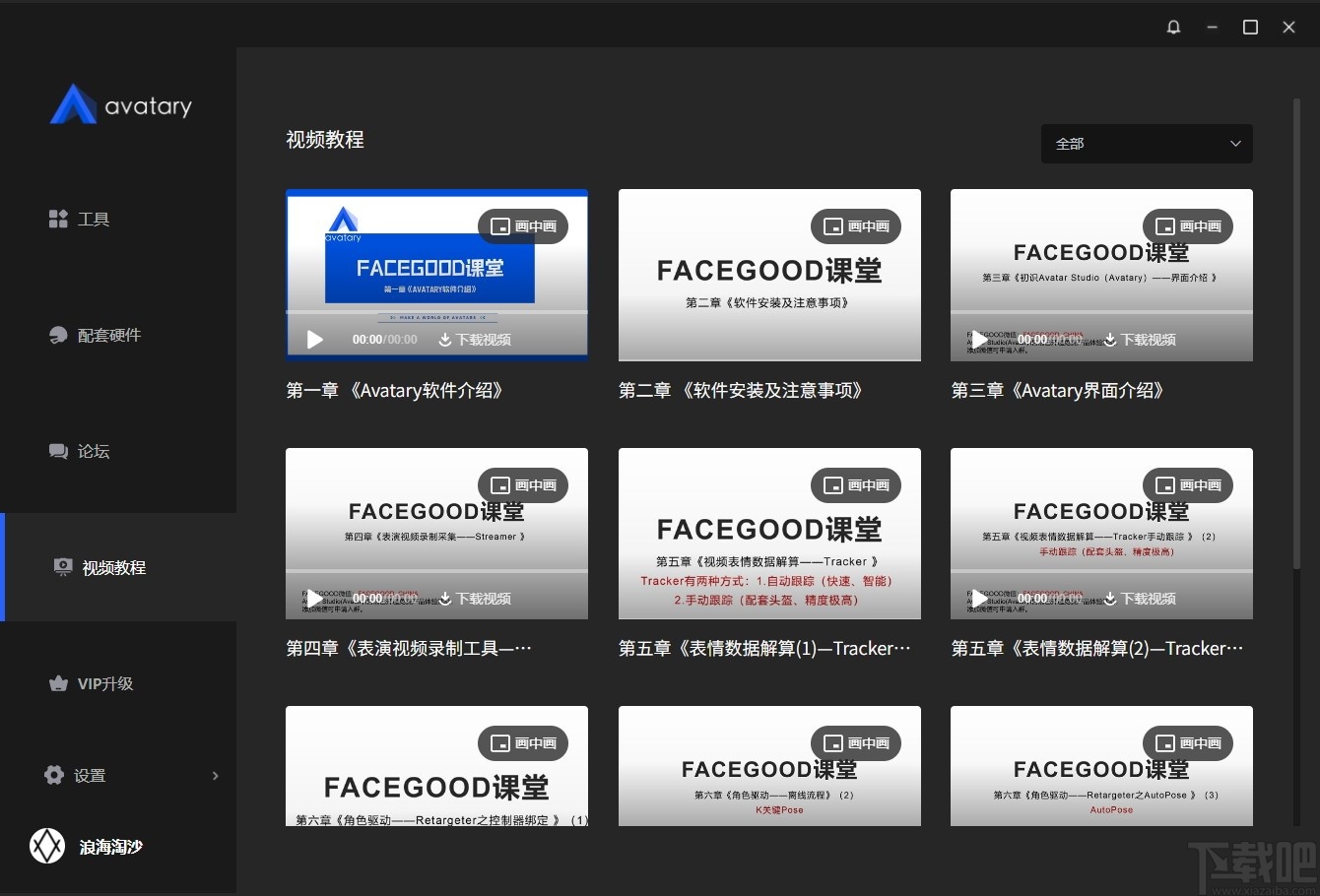This screenshot has height=896, width=1320.
Task: Enable picture-in-picture for chapter three video
Action: click(1188, 226)
